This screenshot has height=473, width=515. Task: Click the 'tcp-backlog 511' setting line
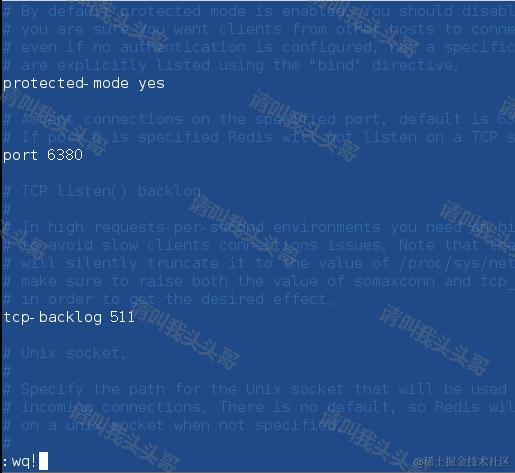click(x=69, y=317)
